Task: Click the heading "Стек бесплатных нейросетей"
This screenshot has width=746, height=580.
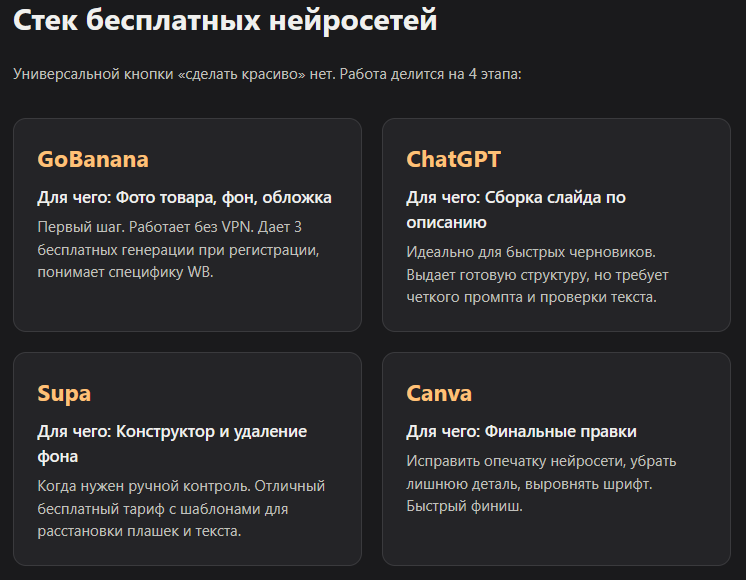Action: click(x=225, y=20)
